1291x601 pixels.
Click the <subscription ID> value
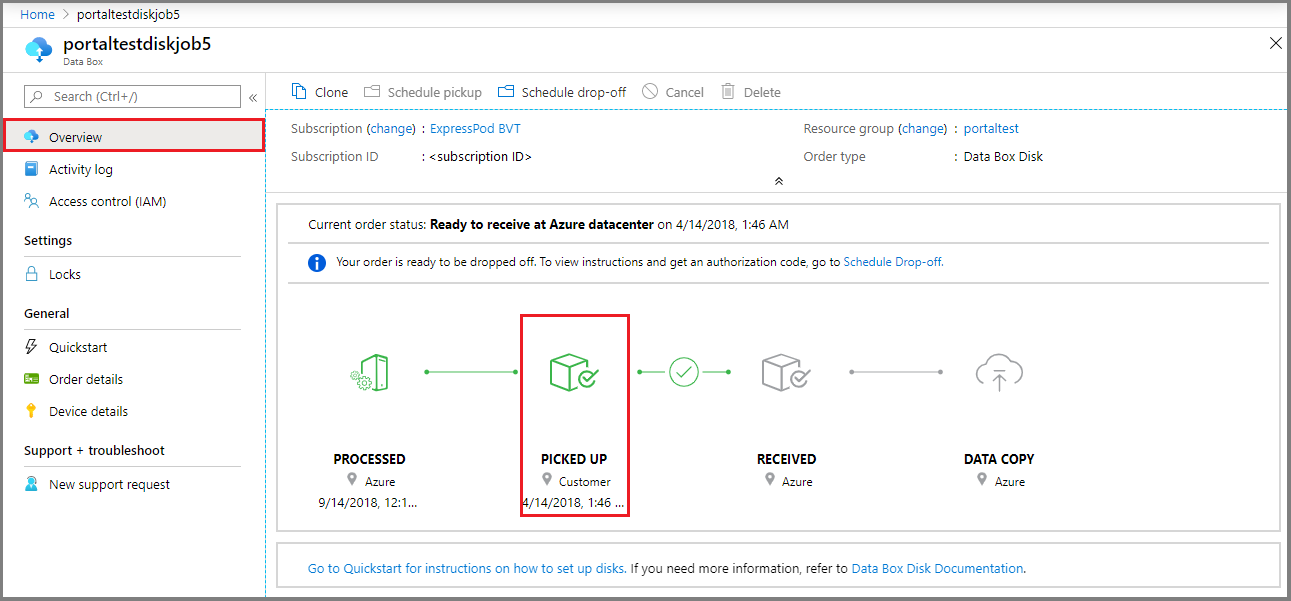(481, 157)
